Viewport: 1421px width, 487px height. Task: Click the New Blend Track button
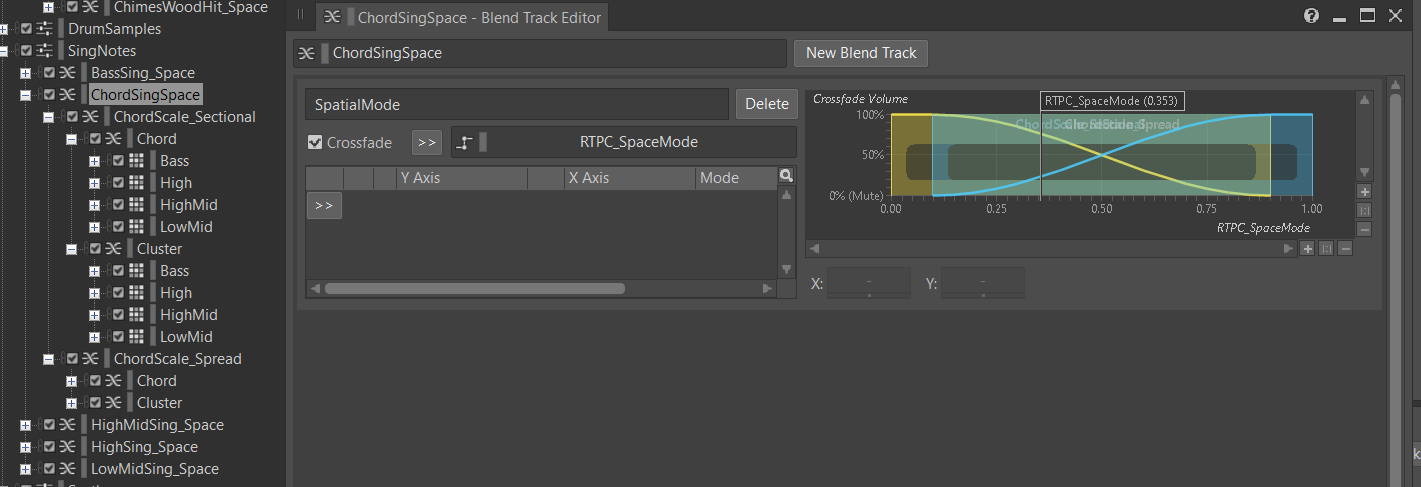[x=861, y=53]
